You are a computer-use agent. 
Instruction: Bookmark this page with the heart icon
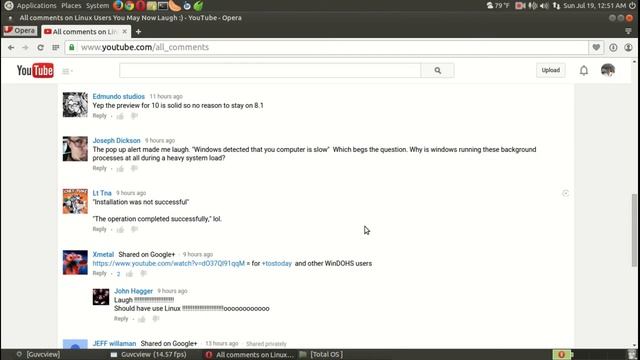pos(596,47)
